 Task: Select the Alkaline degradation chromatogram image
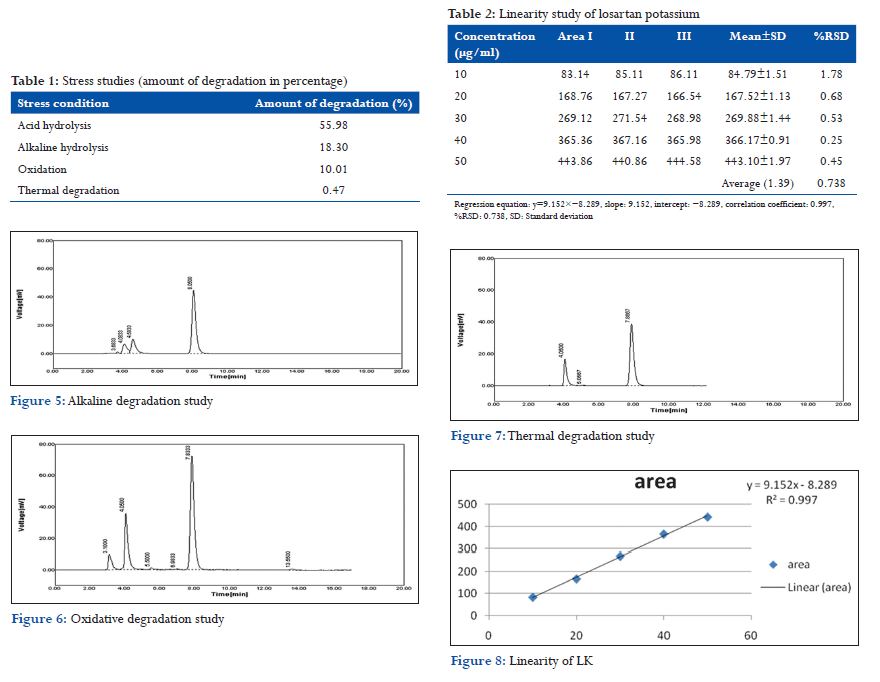tap(211, 309)
